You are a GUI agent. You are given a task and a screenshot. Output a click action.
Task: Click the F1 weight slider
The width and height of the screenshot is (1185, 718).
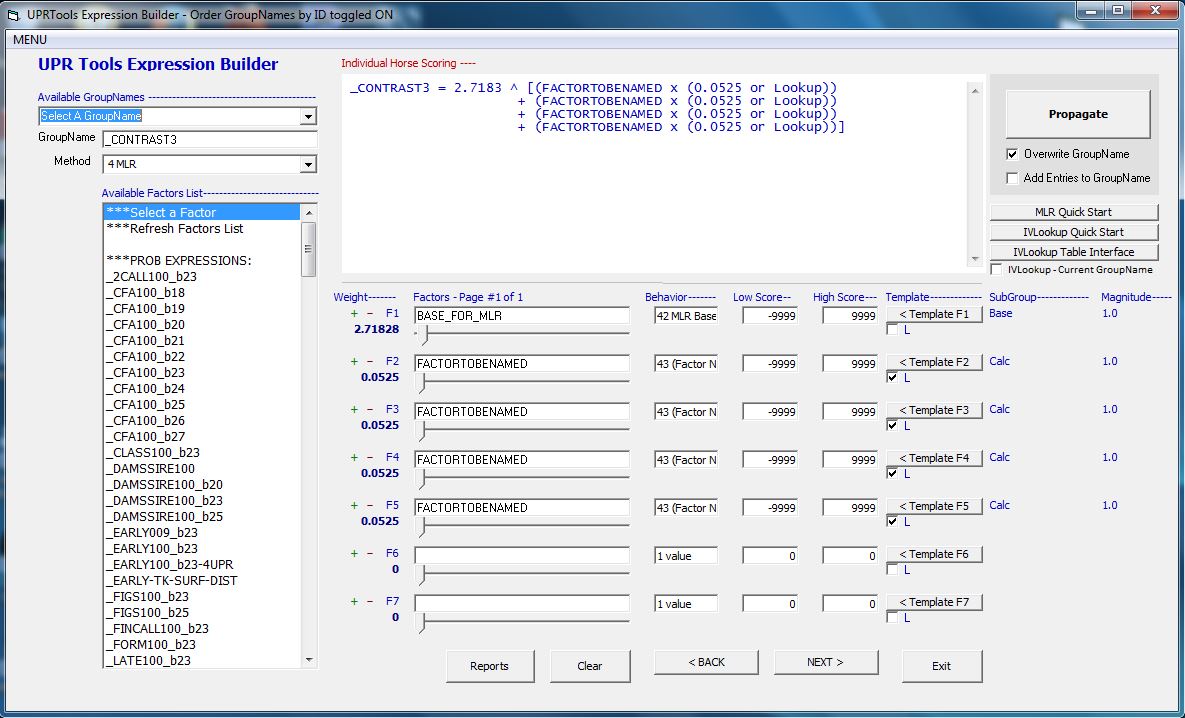point(521,333)
